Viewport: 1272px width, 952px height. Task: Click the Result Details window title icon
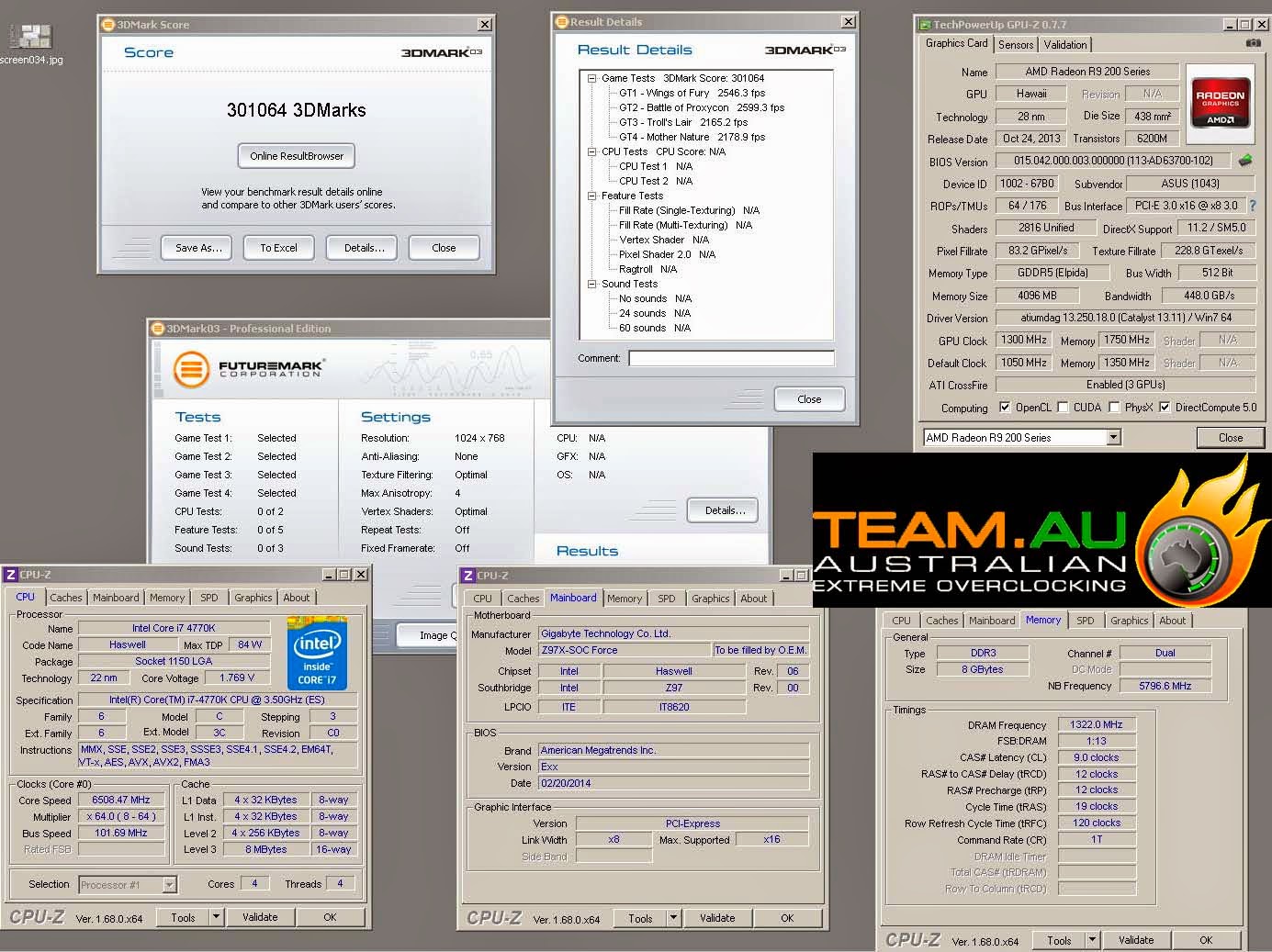(x=562, y=22)
